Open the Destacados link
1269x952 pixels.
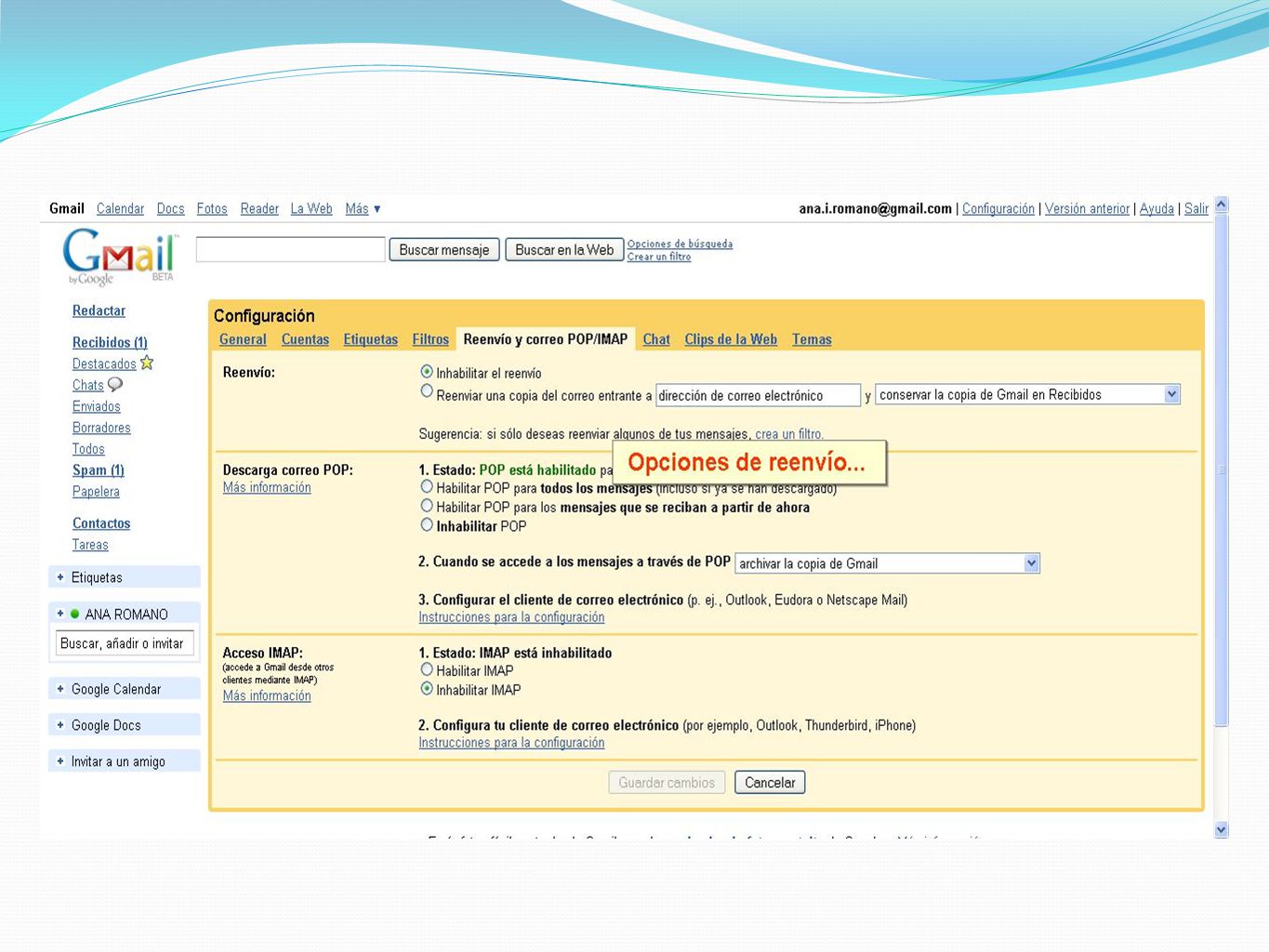[x=104, y=364]
